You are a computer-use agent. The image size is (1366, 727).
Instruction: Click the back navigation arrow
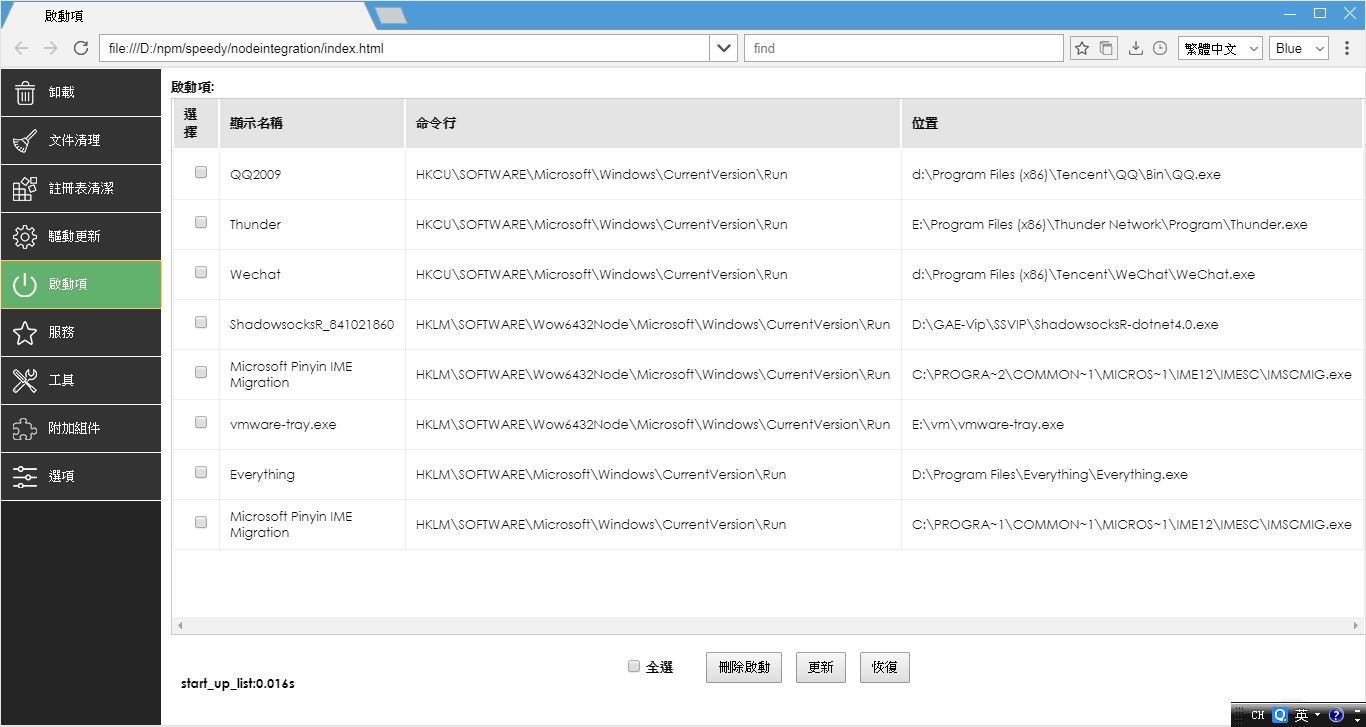(x=22, y=48)
